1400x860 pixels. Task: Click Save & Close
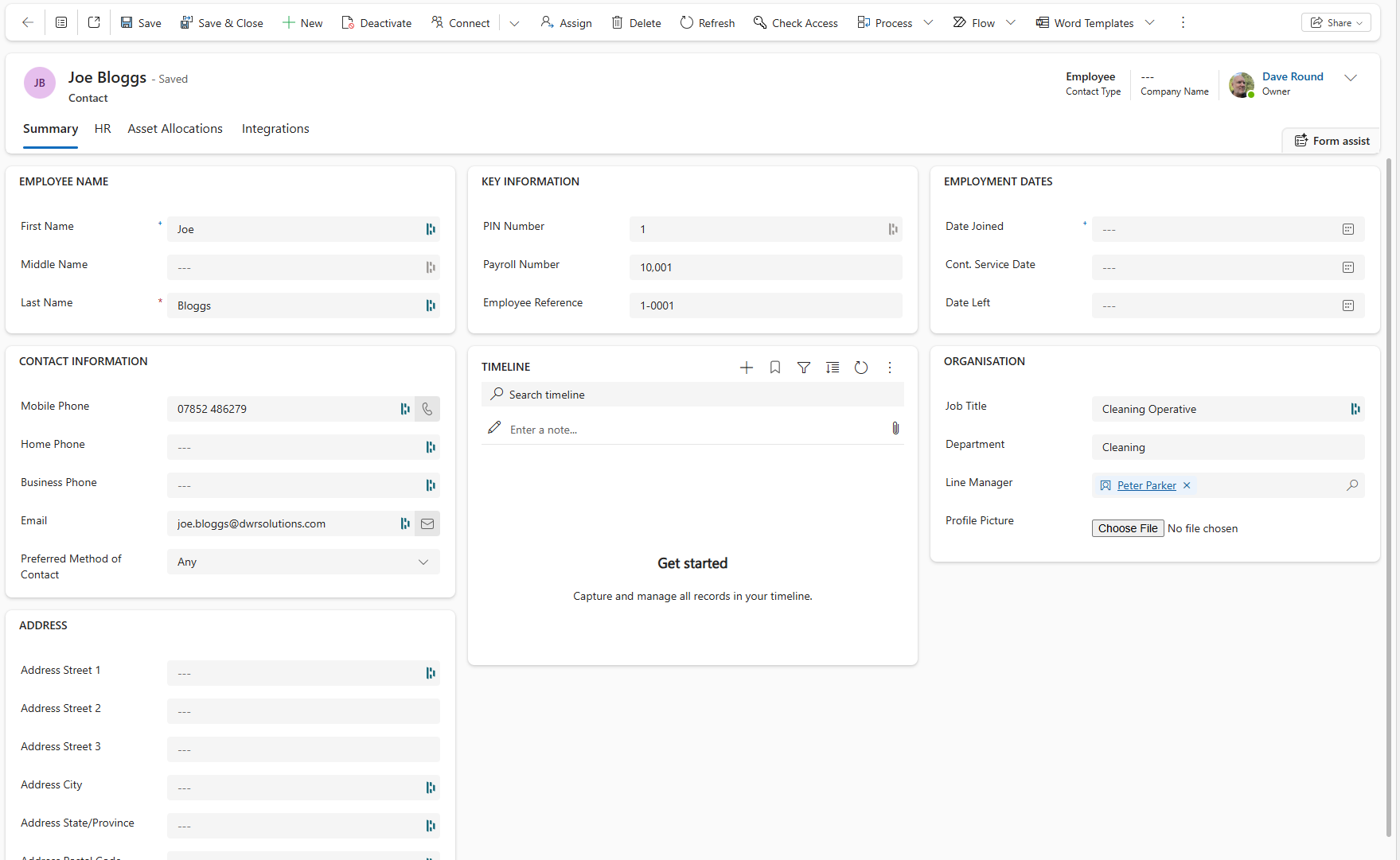point(221,22)
